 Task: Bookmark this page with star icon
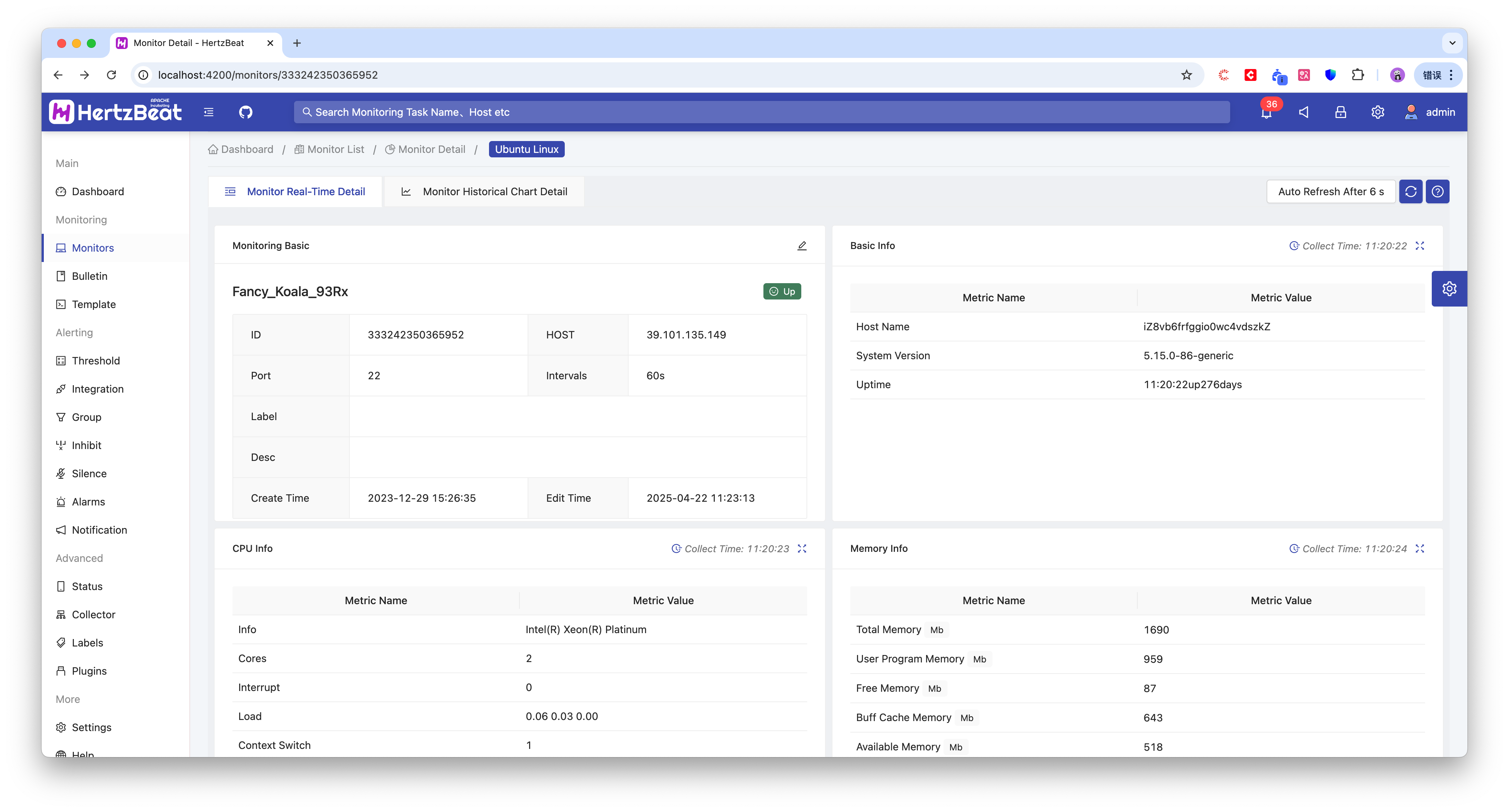coord(1186,75)
